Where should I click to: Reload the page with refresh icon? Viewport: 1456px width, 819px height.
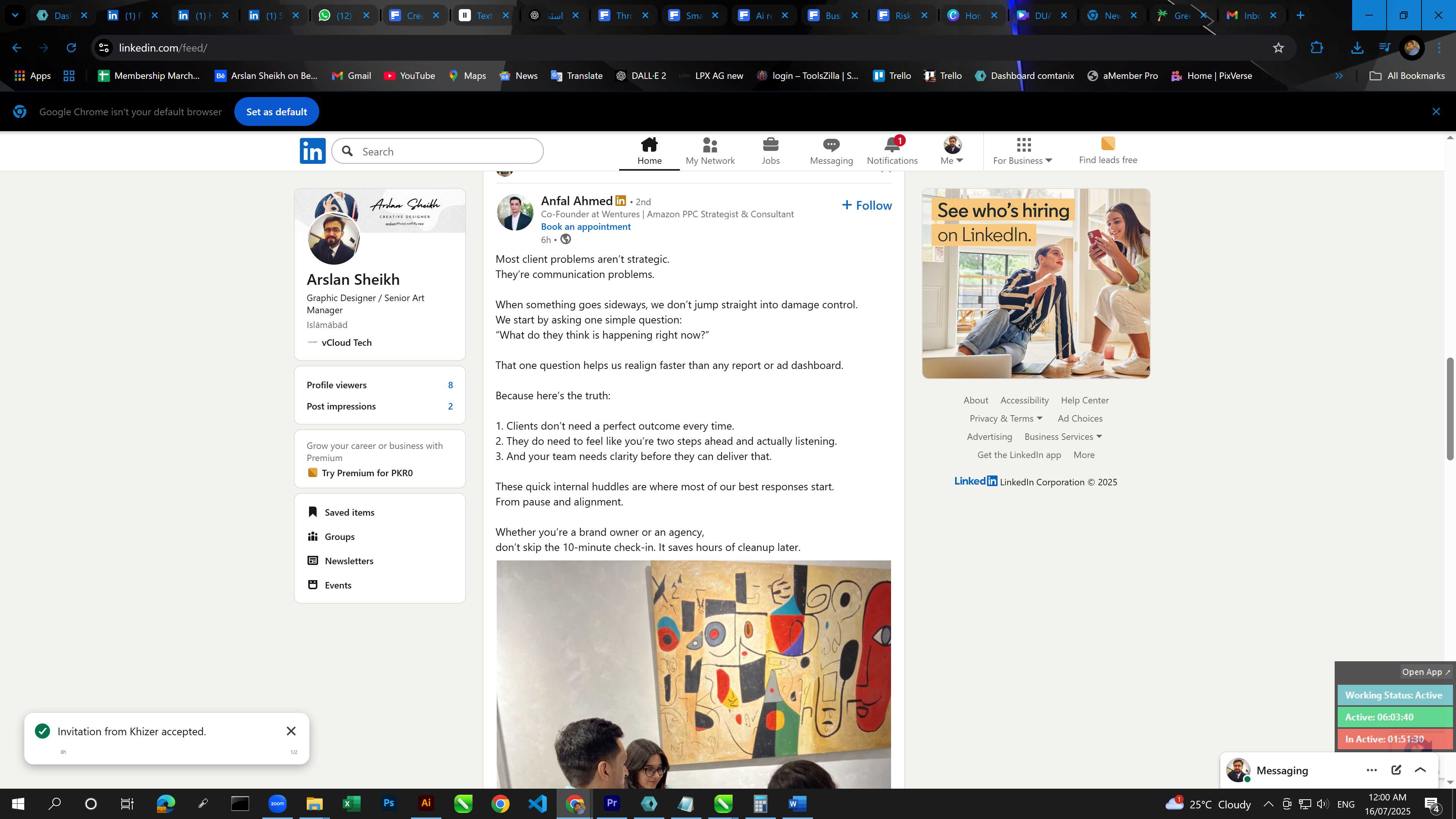[71, 48]
